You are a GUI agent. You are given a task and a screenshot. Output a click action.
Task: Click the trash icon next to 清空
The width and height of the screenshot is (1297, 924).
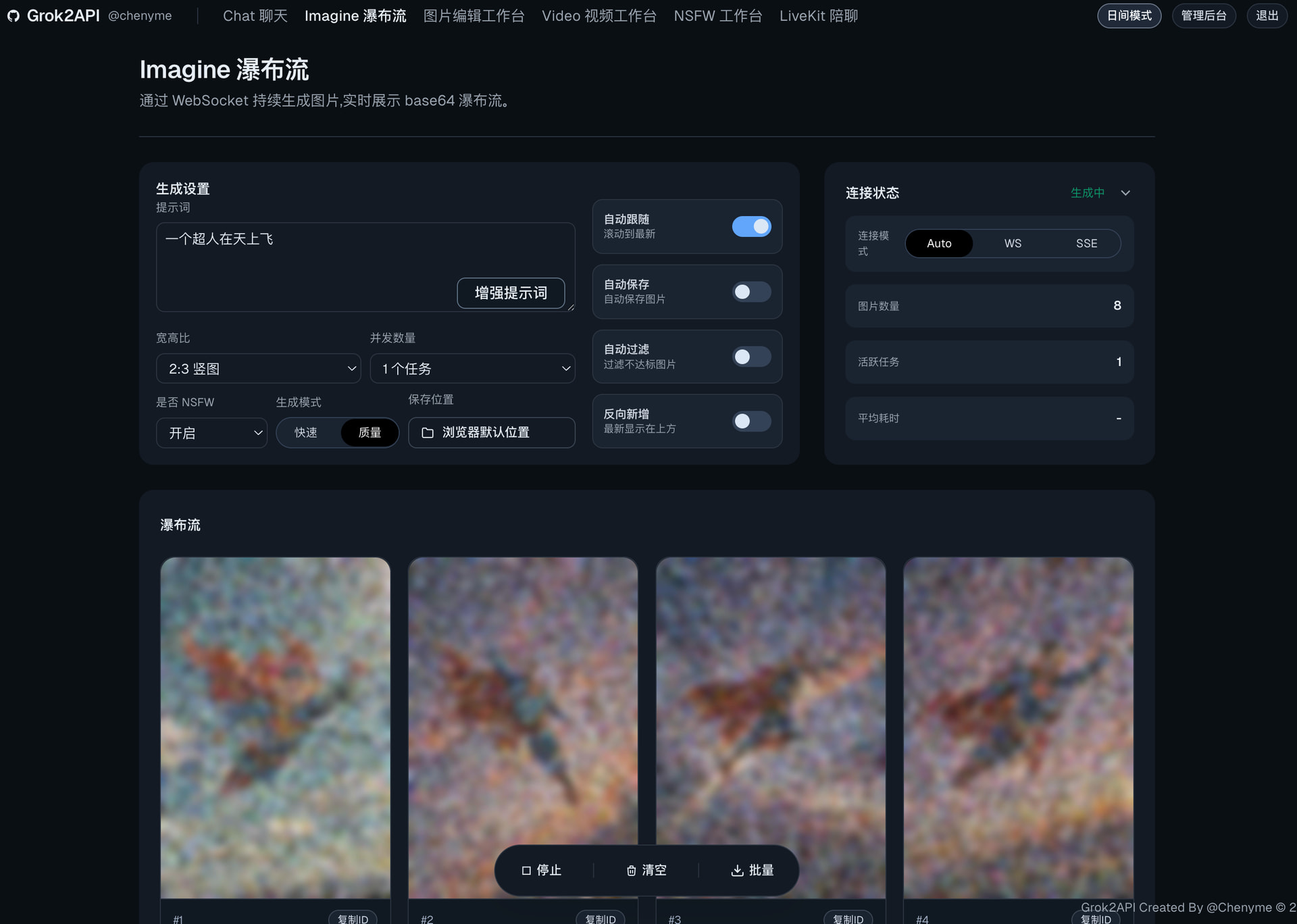(631, 871)
